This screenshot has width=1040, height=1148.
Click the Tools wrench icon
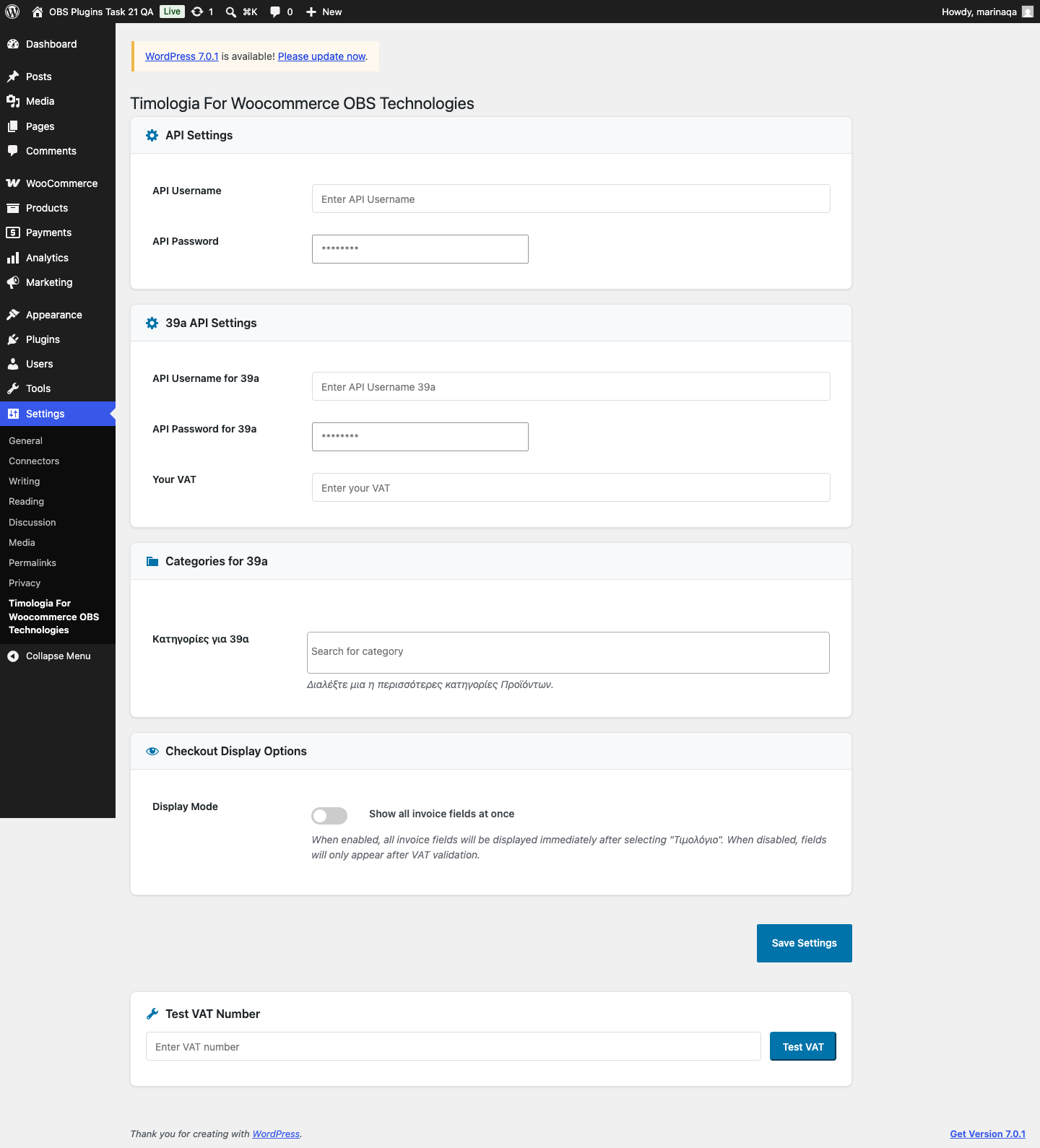13,388
